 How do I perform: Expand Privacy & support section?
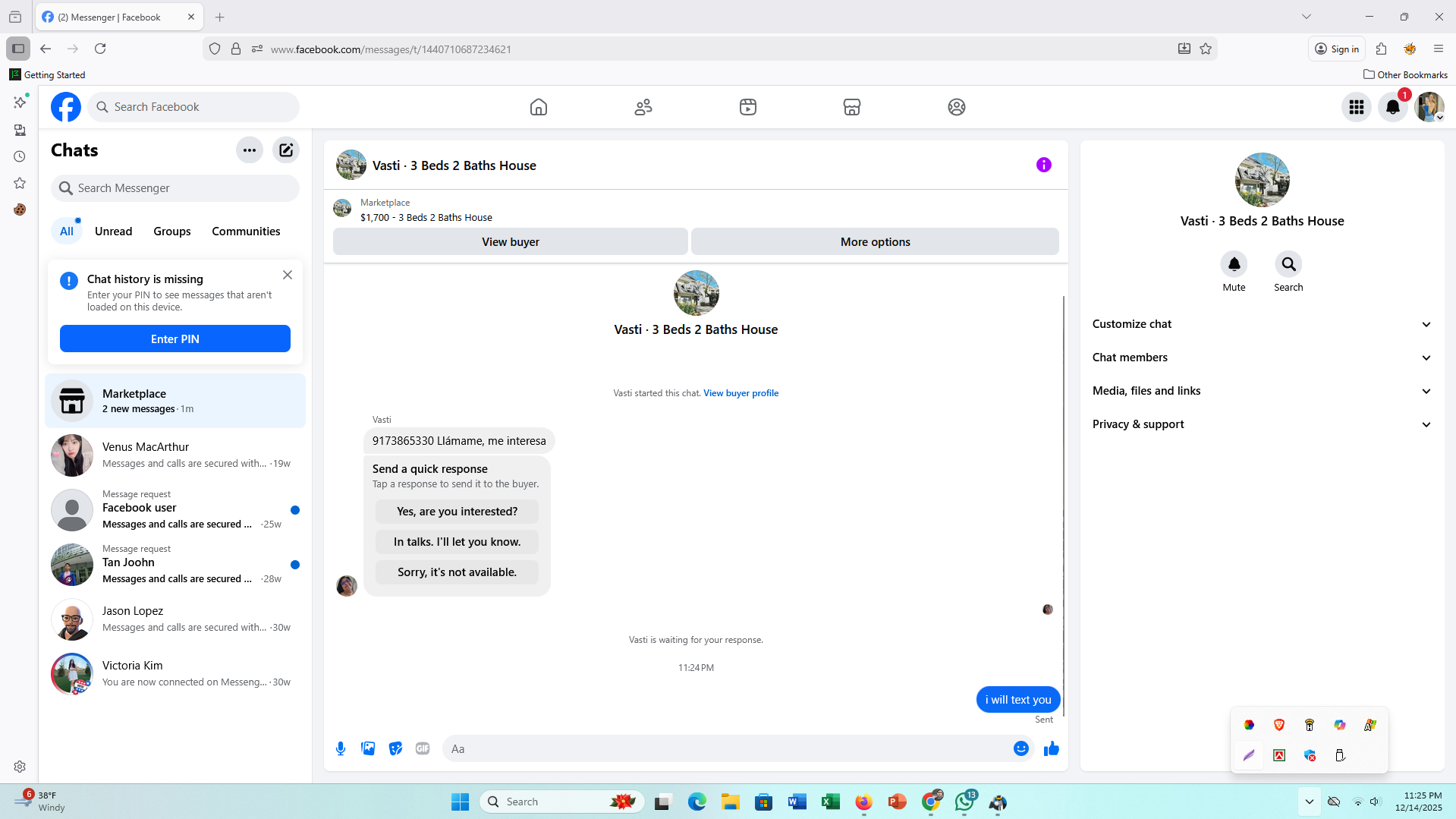(1262, 424)
